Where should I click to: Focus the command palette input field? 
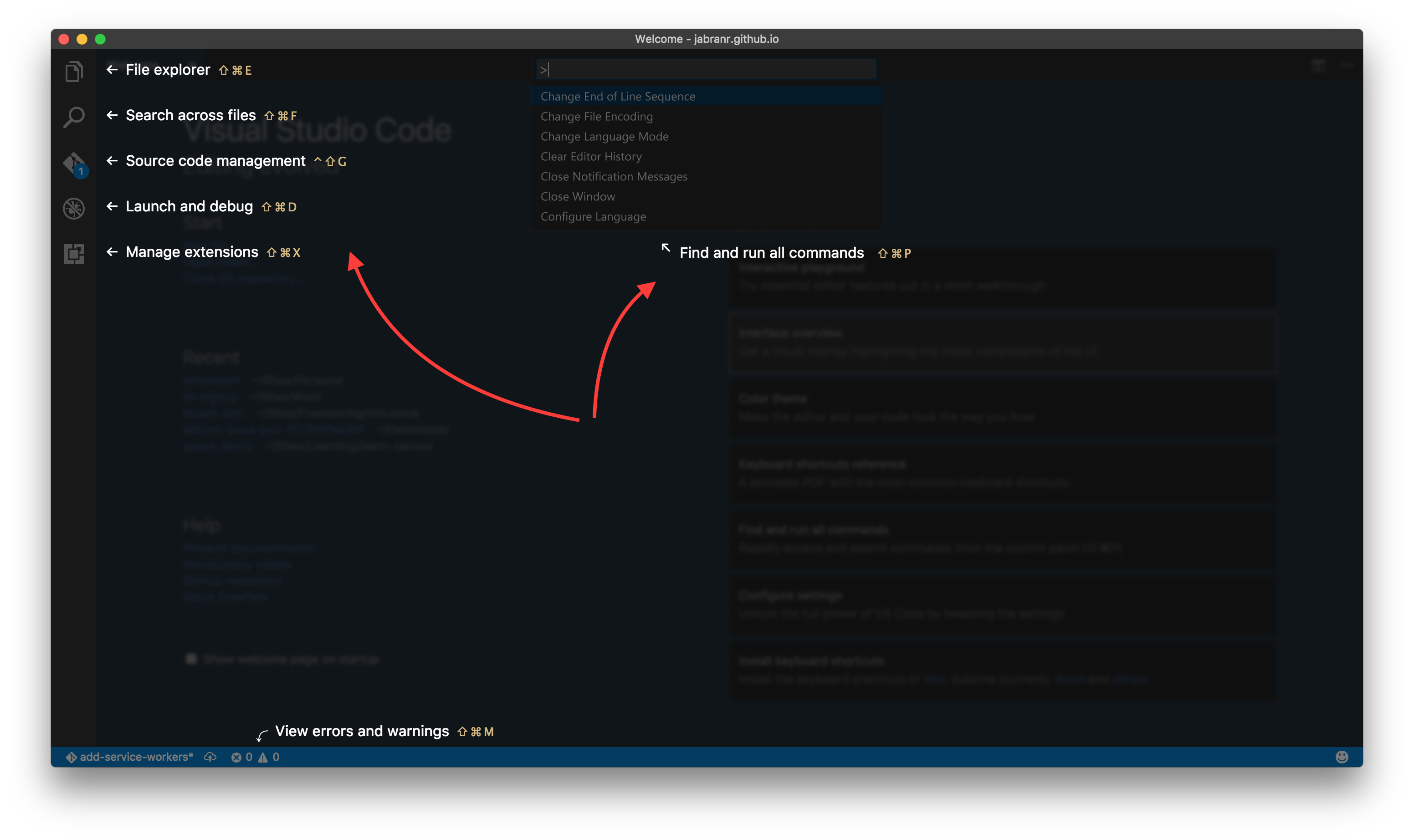(x=706, y=70)
